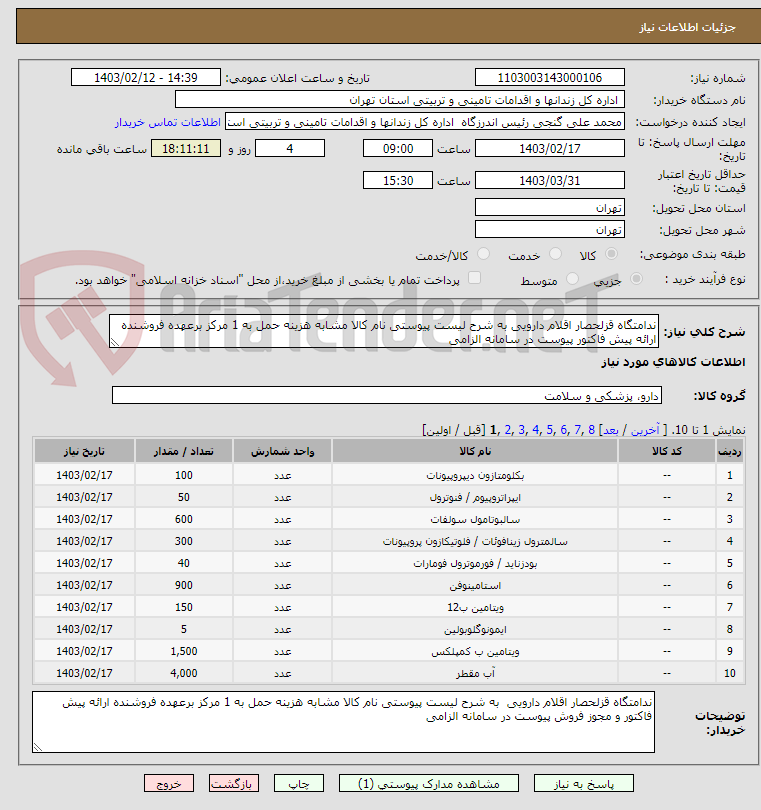Screen dimensions: 761x810
Task: Select row بکلومتازون دیپروپیونات
Action: (x=389, y=475)
